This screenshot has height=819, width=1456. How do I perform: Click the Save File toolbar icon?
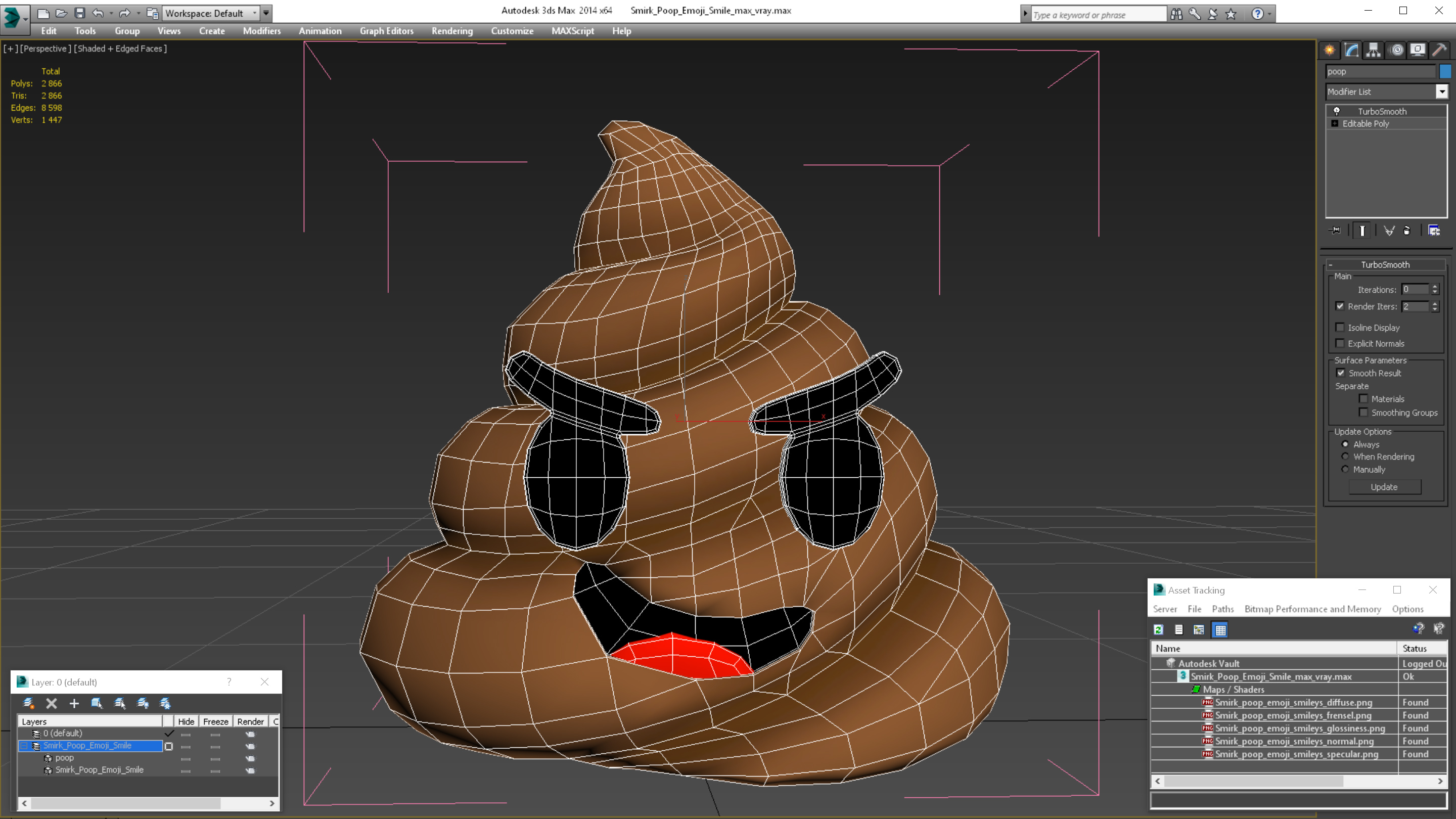point(80,13)
